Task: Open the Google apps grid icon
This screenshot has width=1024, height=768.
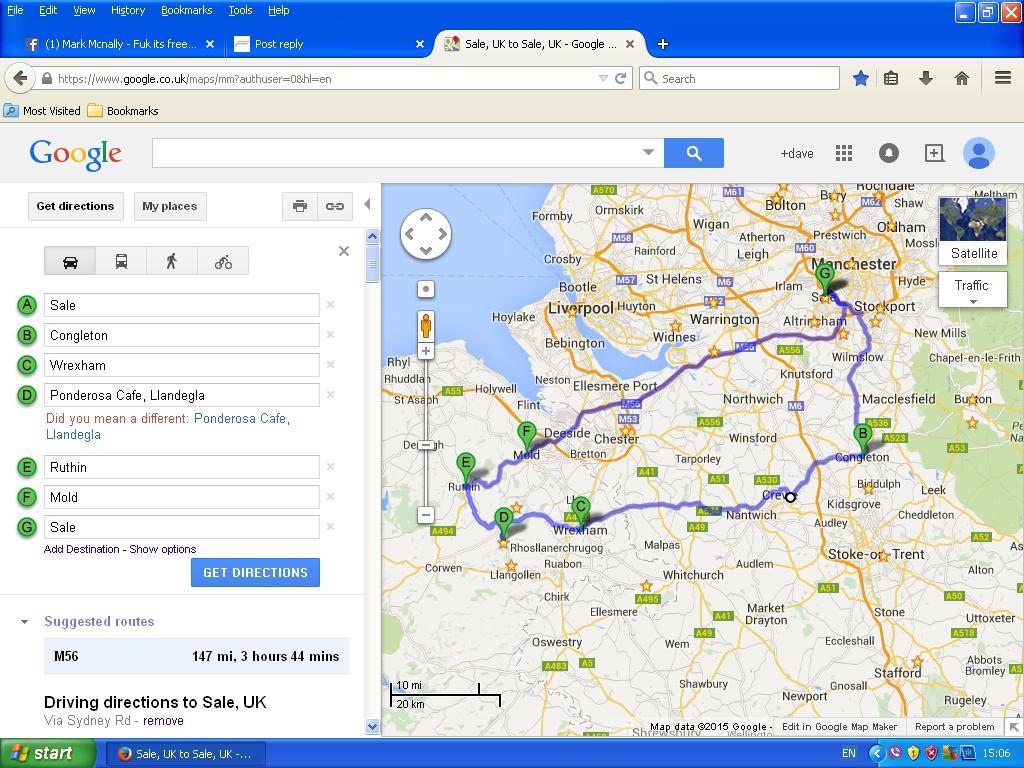Action: pos(844,153)
